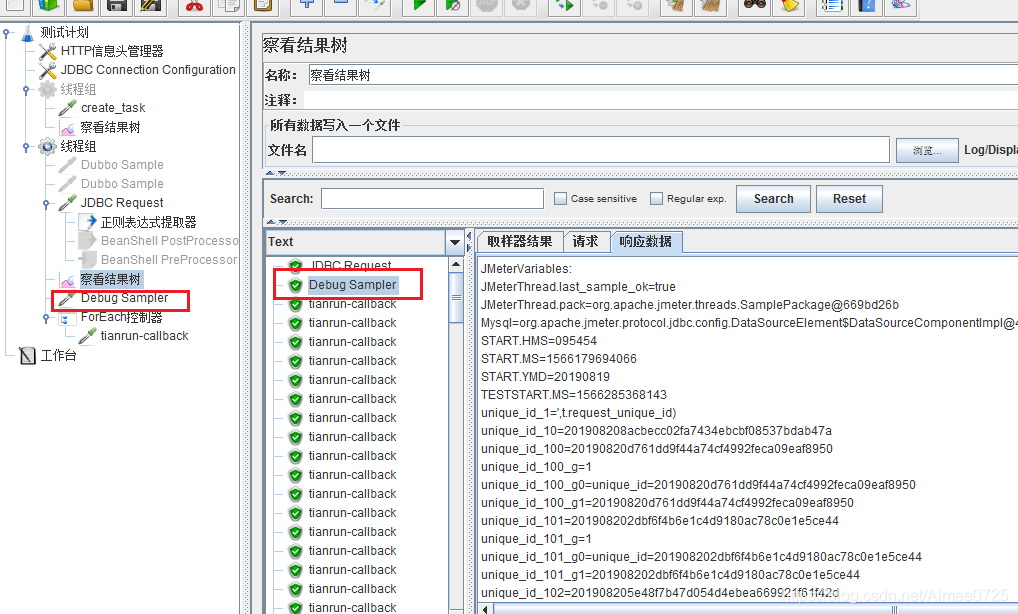1018x614 pixels.
Task: Click the 浏览... browse button
Action: [x=927, y=151]
